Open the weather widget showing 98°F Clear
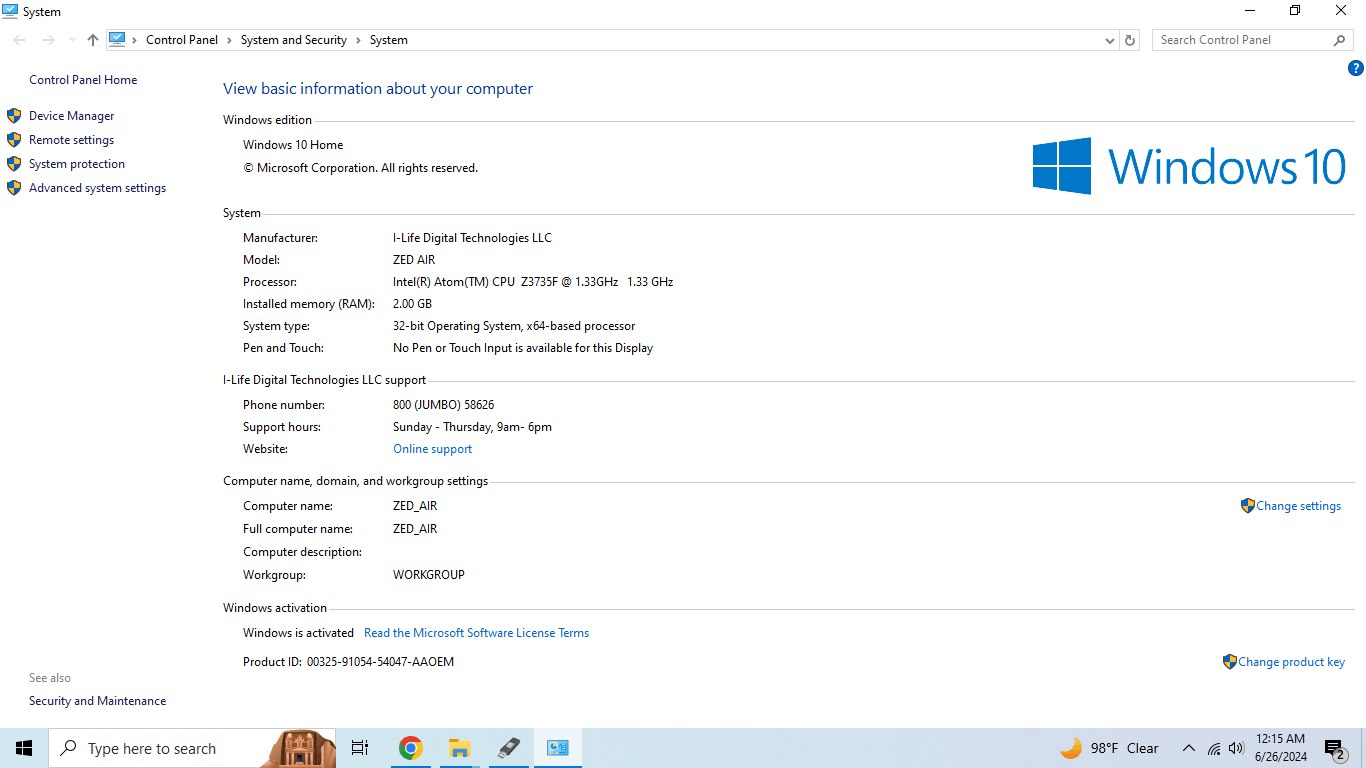1366x768 pixels. pos(1110,748)
